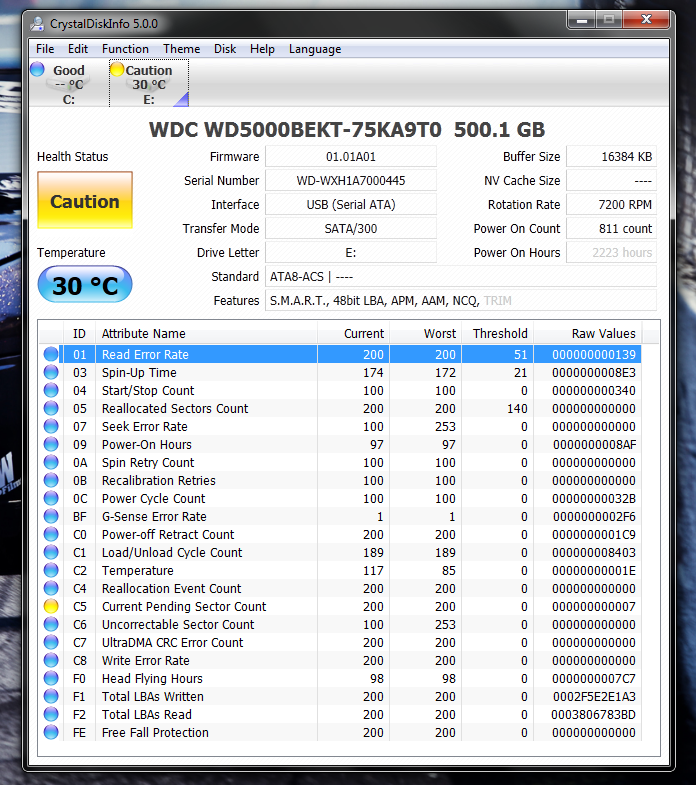Click status icon for Free Fall Protection
696x785 pixels.
click(51, 732)
